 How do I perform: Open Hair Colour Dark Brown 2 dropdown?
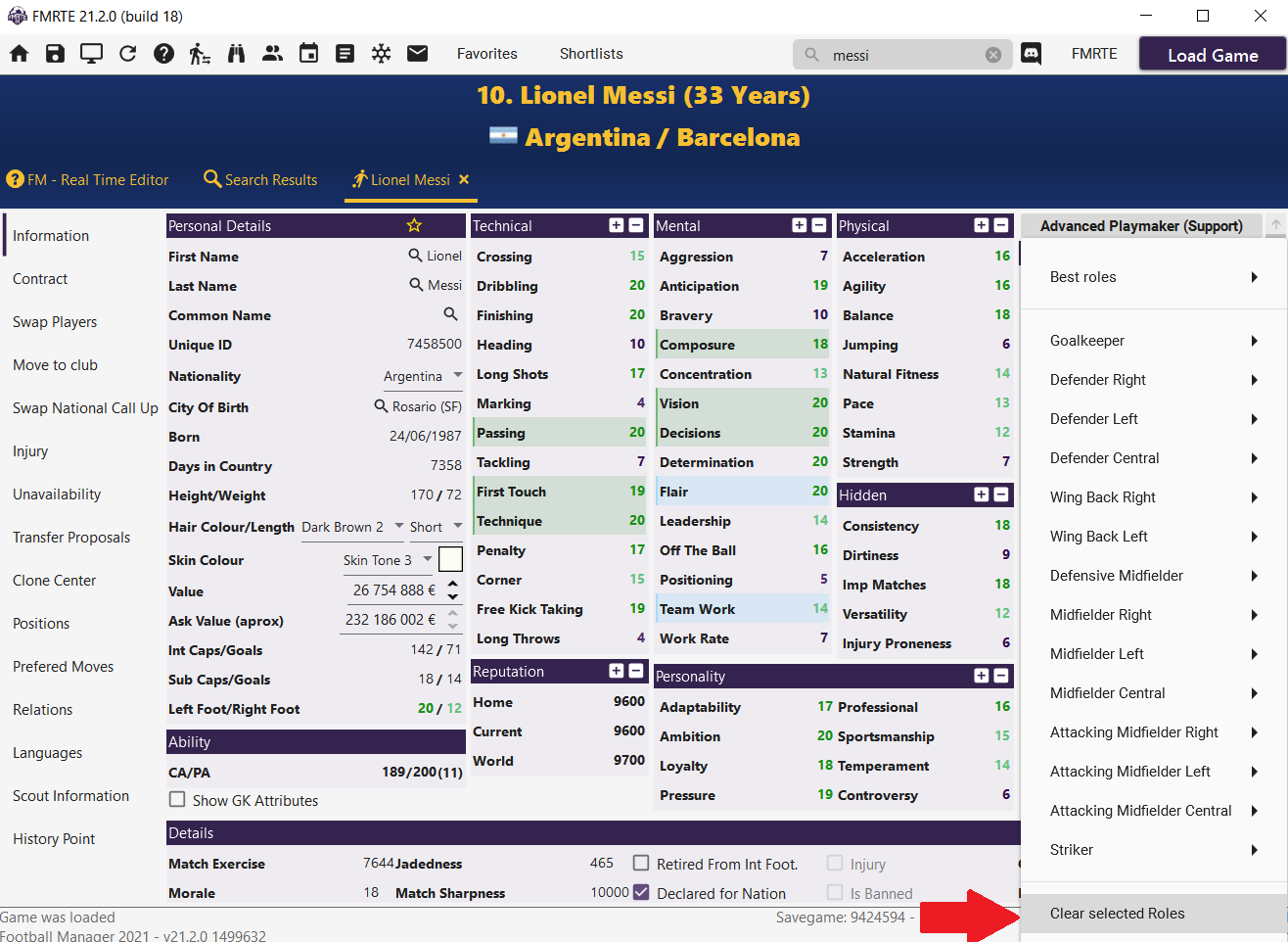tap(352, 527)
